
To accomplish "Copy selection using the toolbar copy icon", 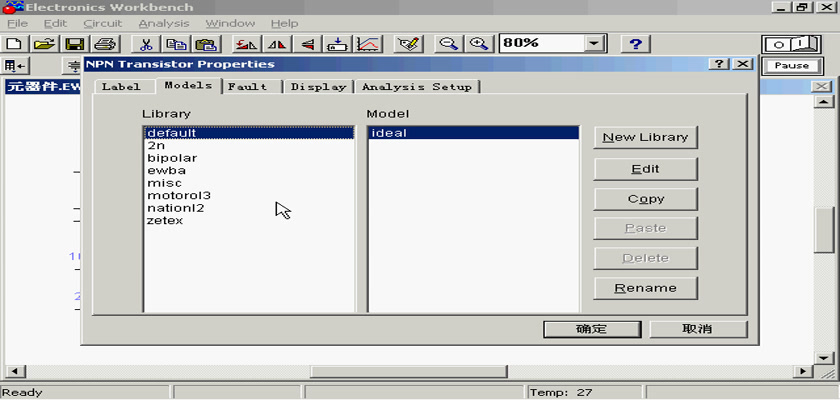I will (175, 44).
